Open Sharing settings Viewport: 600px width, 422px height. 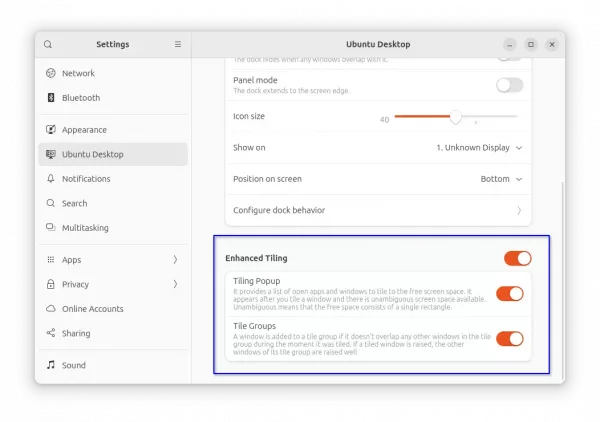[x=113, y=333]
